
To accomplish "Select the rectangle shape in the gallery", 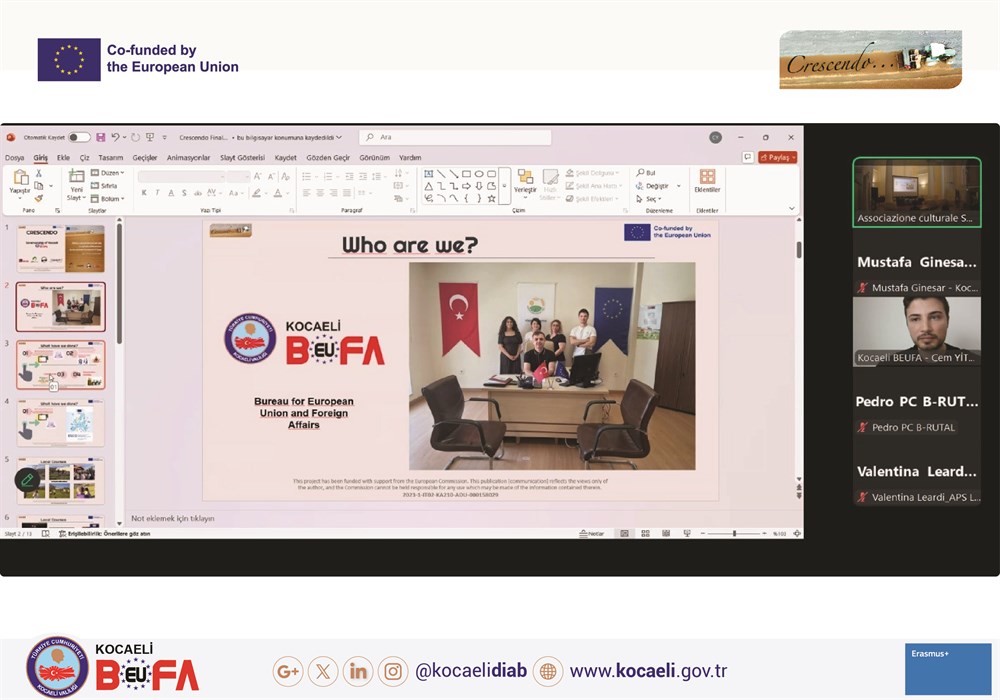I will click(x=466, y=173).
